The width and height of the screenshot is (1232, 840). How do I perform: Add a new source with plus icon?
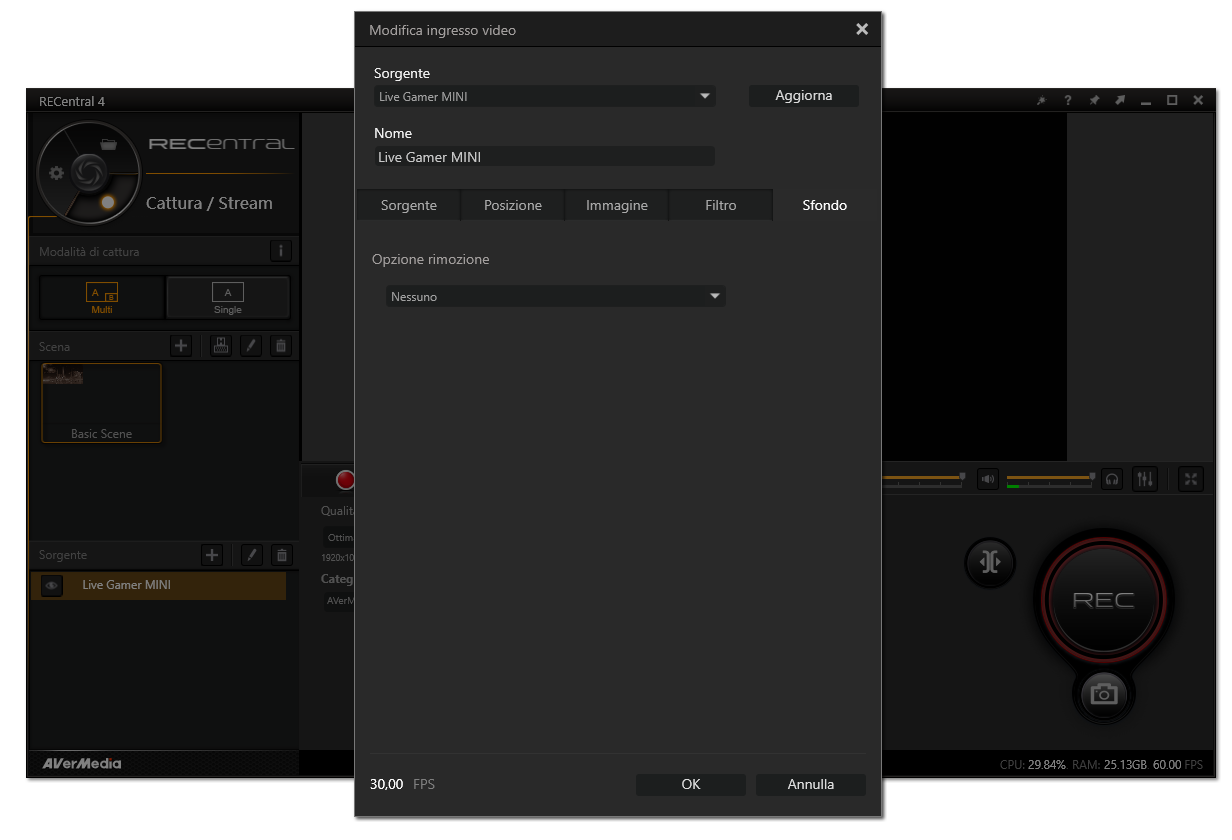click(x=212, y=555)
